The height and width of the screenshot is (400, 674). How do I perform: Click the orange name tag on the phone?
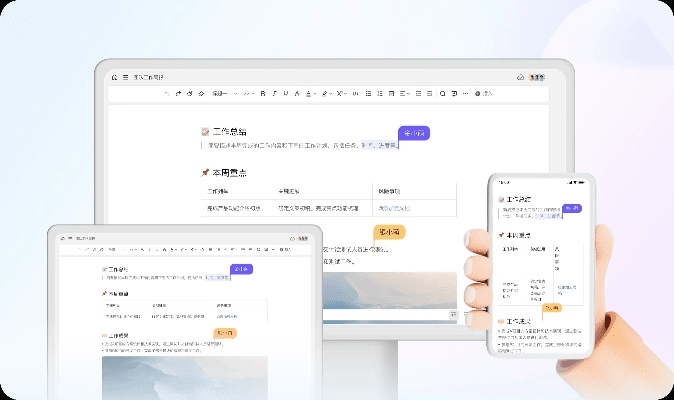[x=552, y=308]
